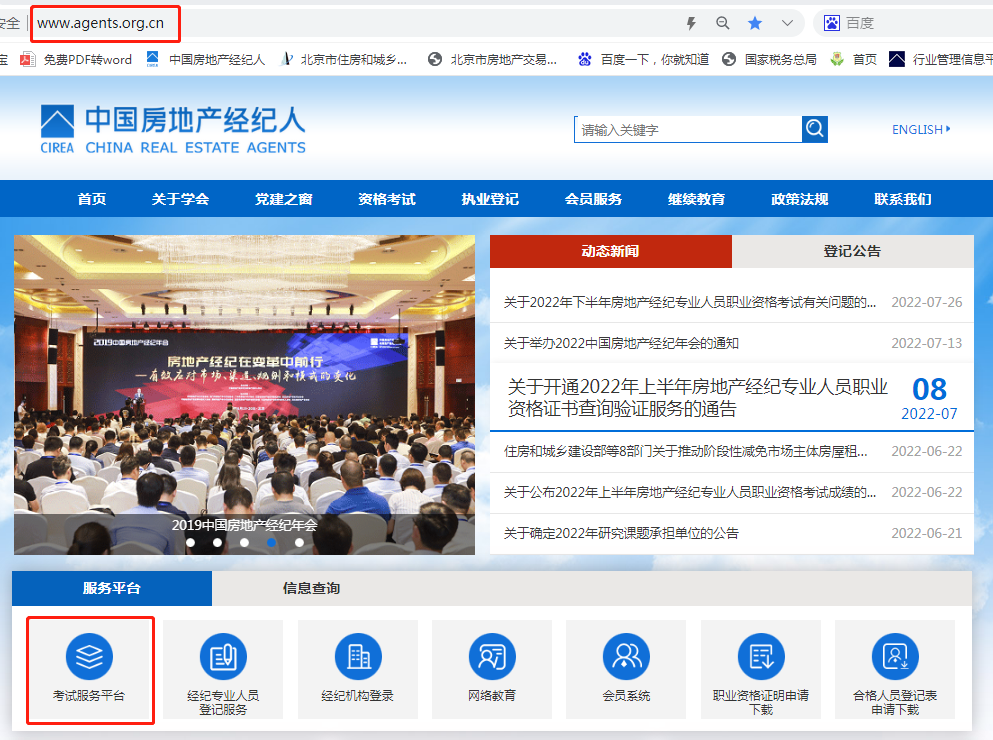Image resolution: width=993 pixels, height=740 pixels.
Task: Open the 2022中国房地产经纪年会 notice link
Action: click(621, 343)
